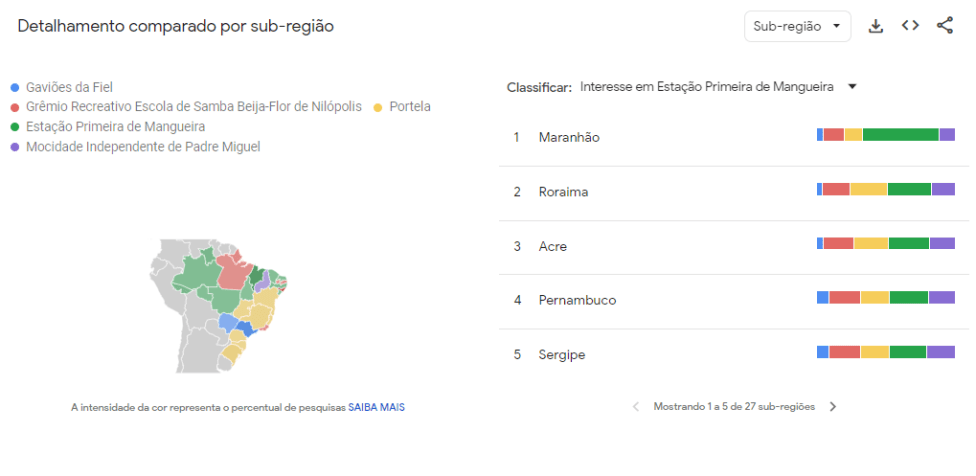Click the green Estação Primeira de Mangueira dot
Image resolution: width=976 pixels, height=476 pixels.
pos(15,127)
